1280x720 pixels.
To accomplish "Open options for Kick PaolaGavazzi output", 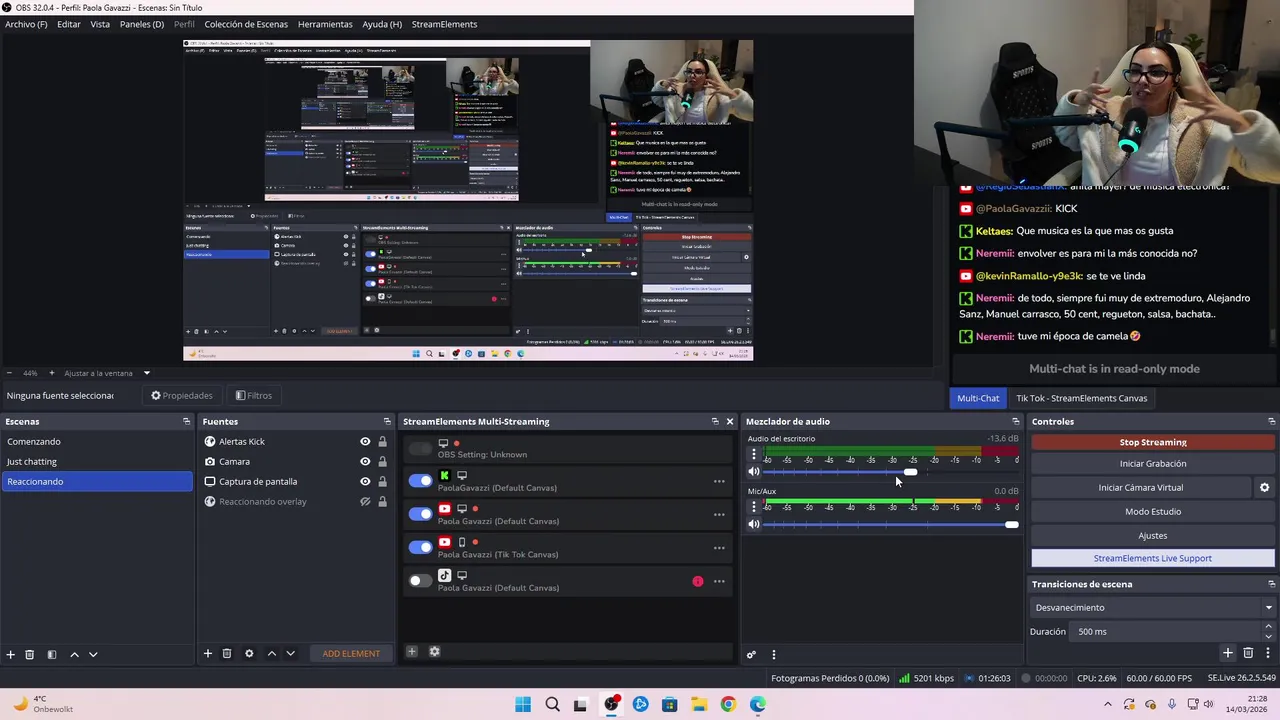I will click(719, 481).
